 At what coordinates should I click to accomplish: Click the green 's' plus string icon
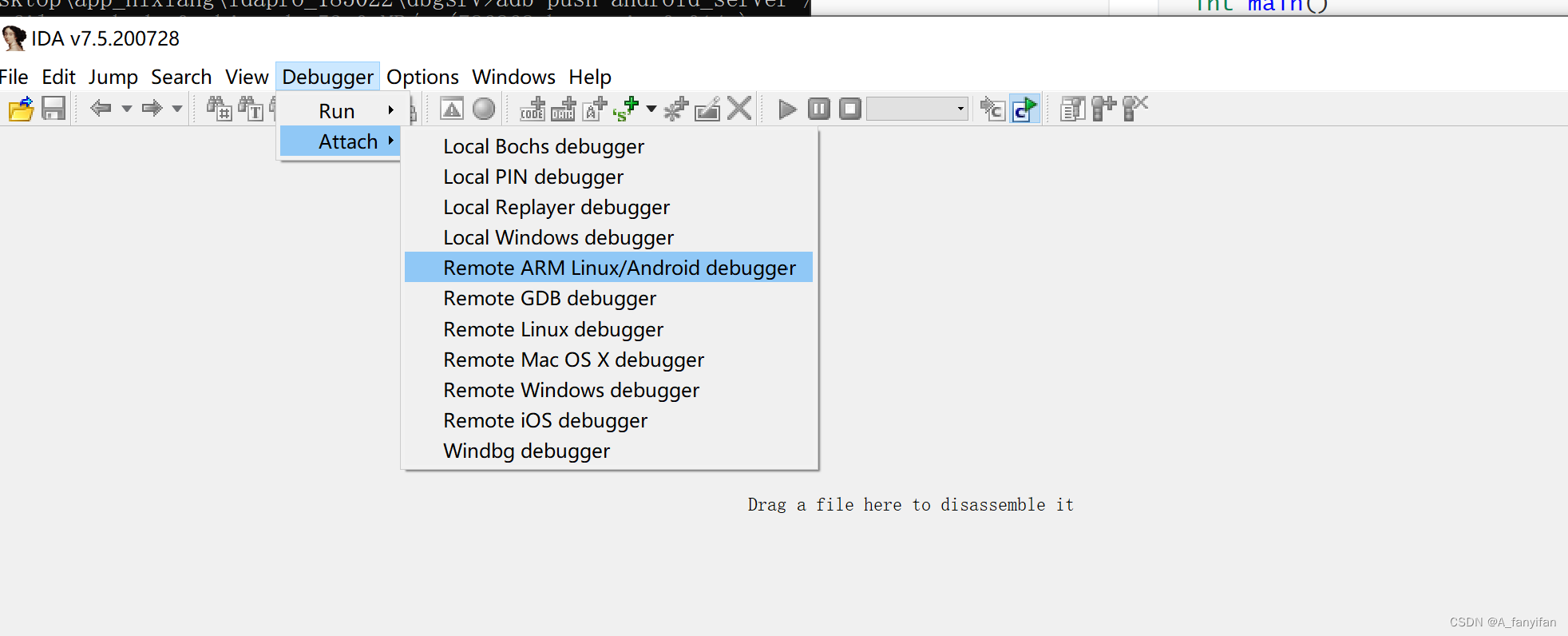(626, 109)
